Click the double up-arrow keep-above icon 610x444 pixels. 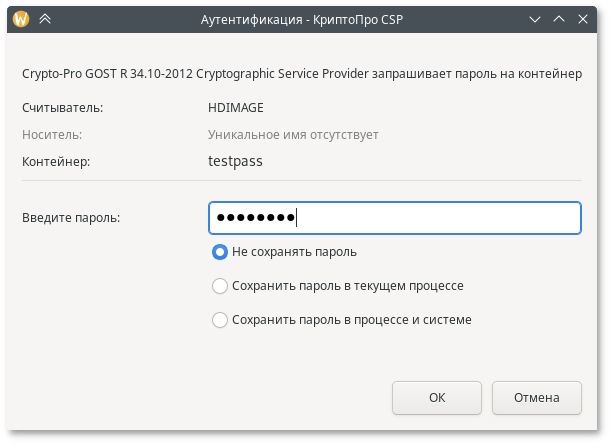coord(45,19)
